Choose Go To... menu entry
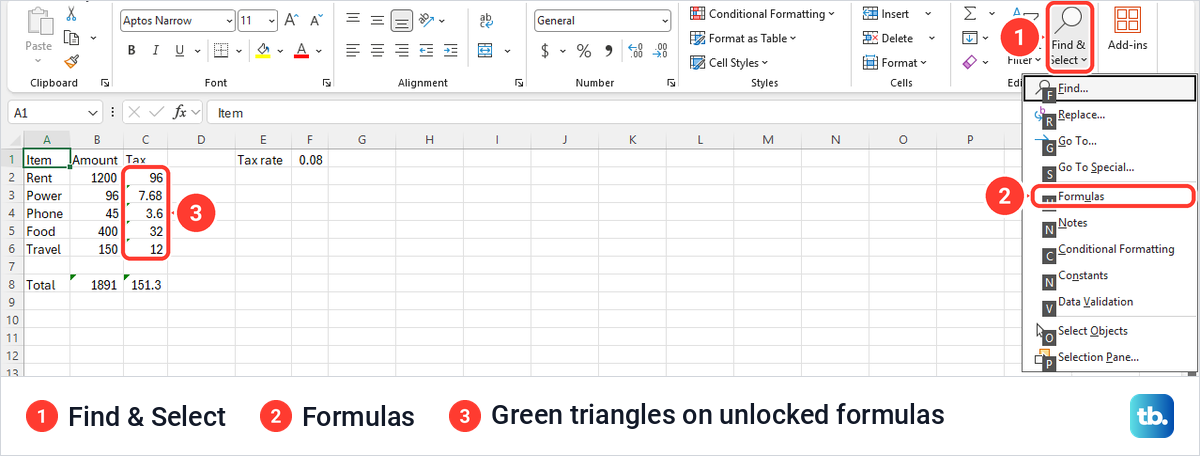This screenshot has height=456, width=1200. (1109, 141)
